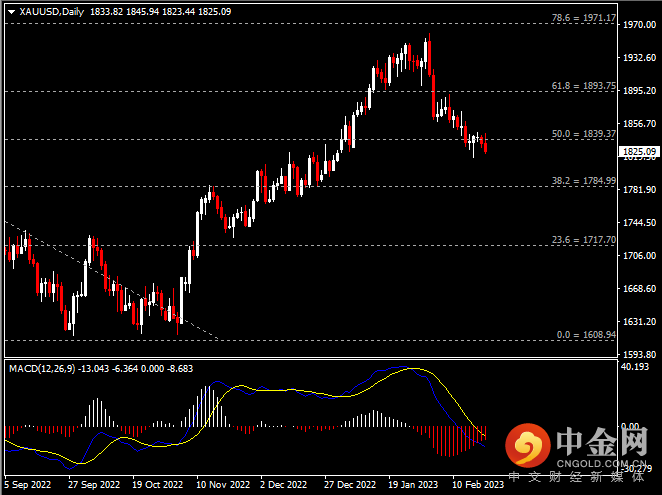Click the current price tag 1825.09
Image resolution: width=662 pixels, height=495 pixels.
coord(637,151)
